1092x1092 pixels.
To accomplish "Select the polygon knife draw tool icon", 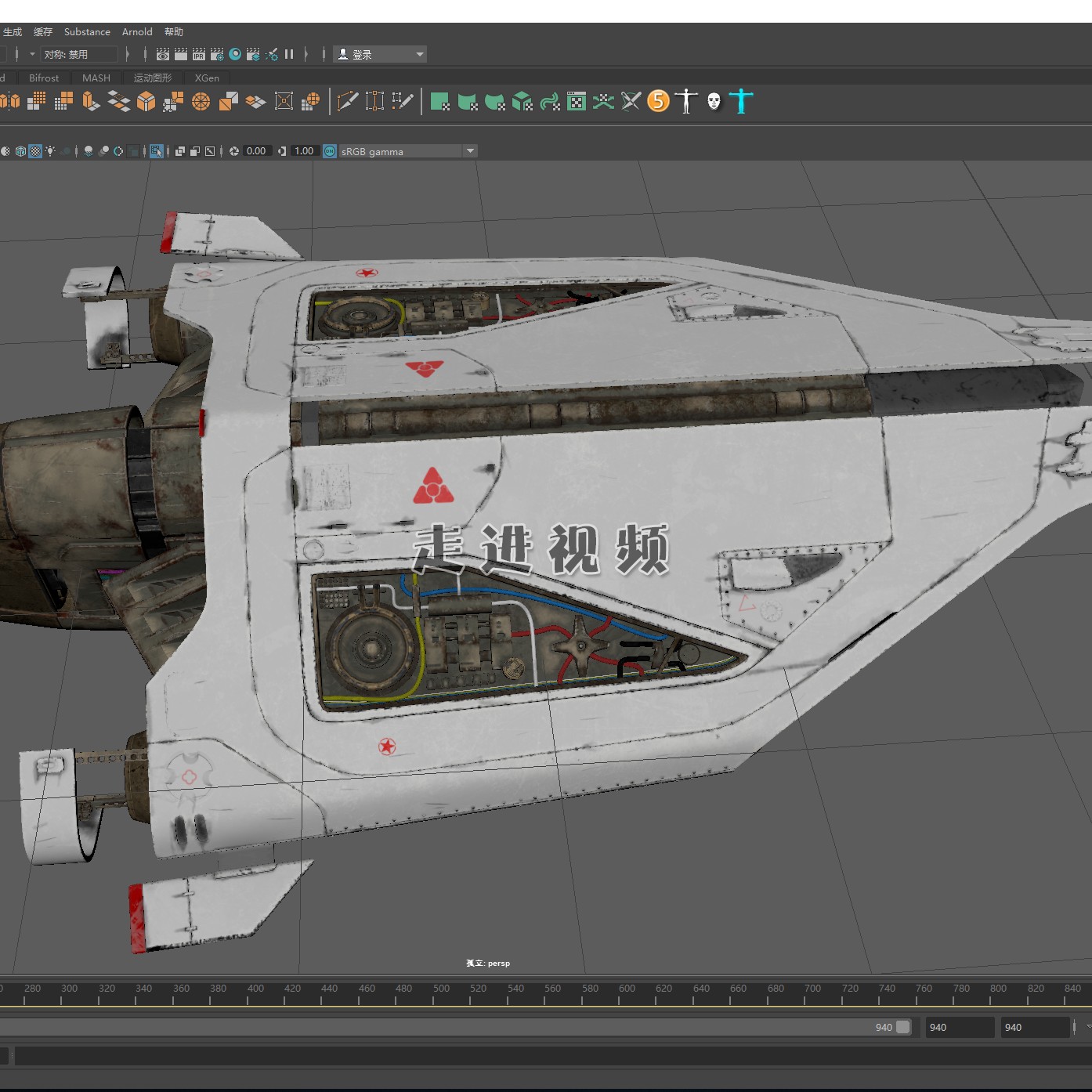I will pyautogui.click(x=348, y=101).
